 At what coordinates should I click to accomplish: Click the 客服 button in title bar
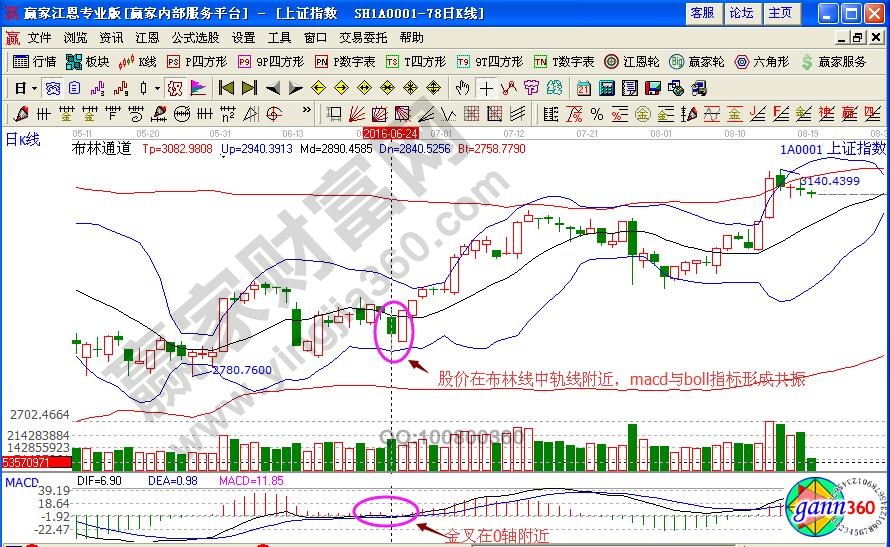point(703,13)
